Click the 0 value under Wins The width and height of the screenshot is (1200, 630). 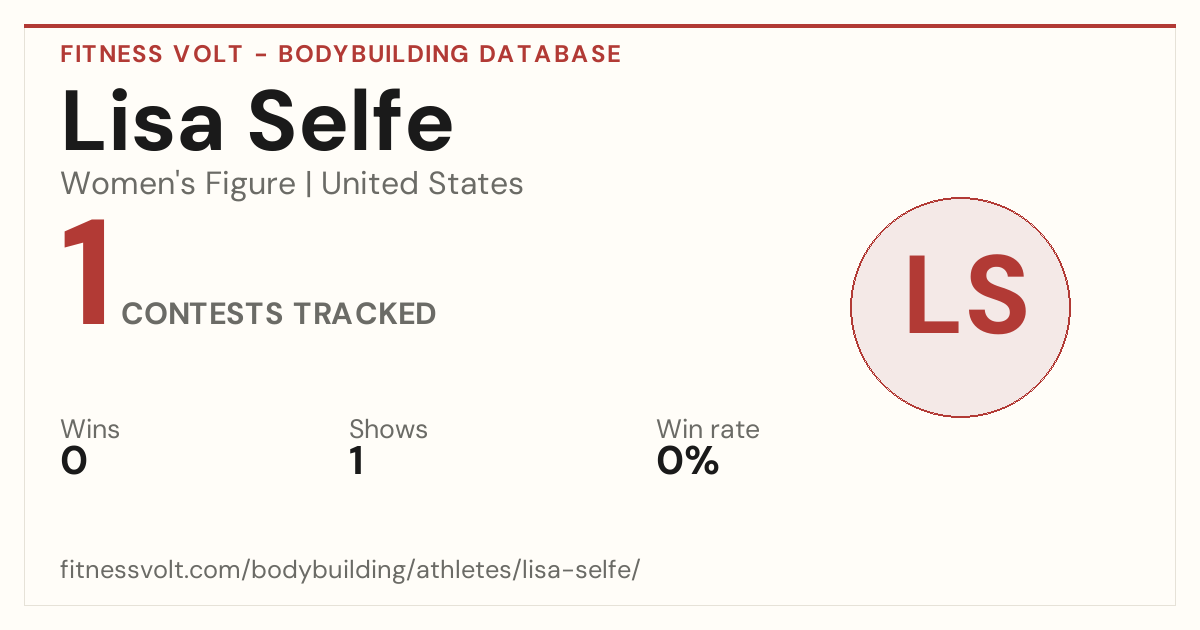74,461
